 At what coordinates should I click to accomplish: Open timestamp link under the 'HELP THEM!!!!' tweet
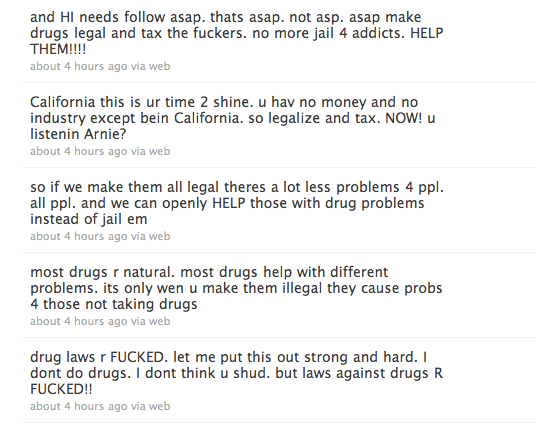(x=78, y=66)
